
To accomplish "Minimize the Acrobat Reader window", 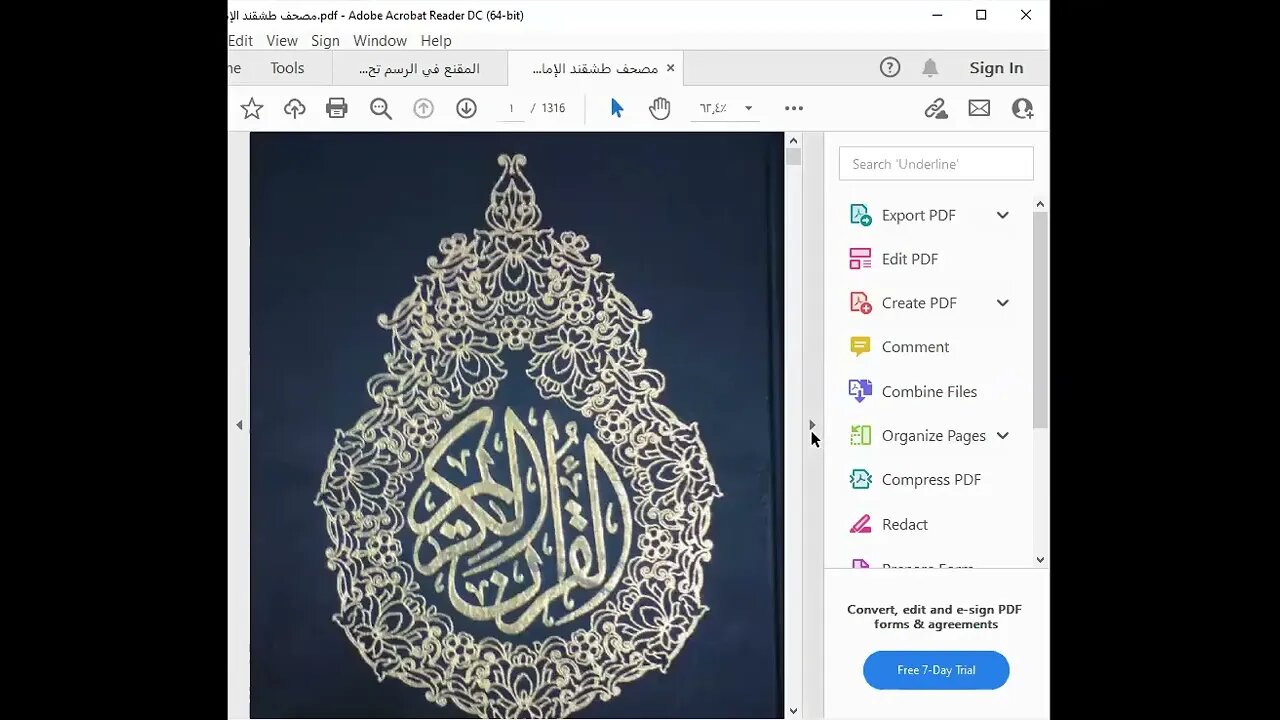I will pos(937,15).
